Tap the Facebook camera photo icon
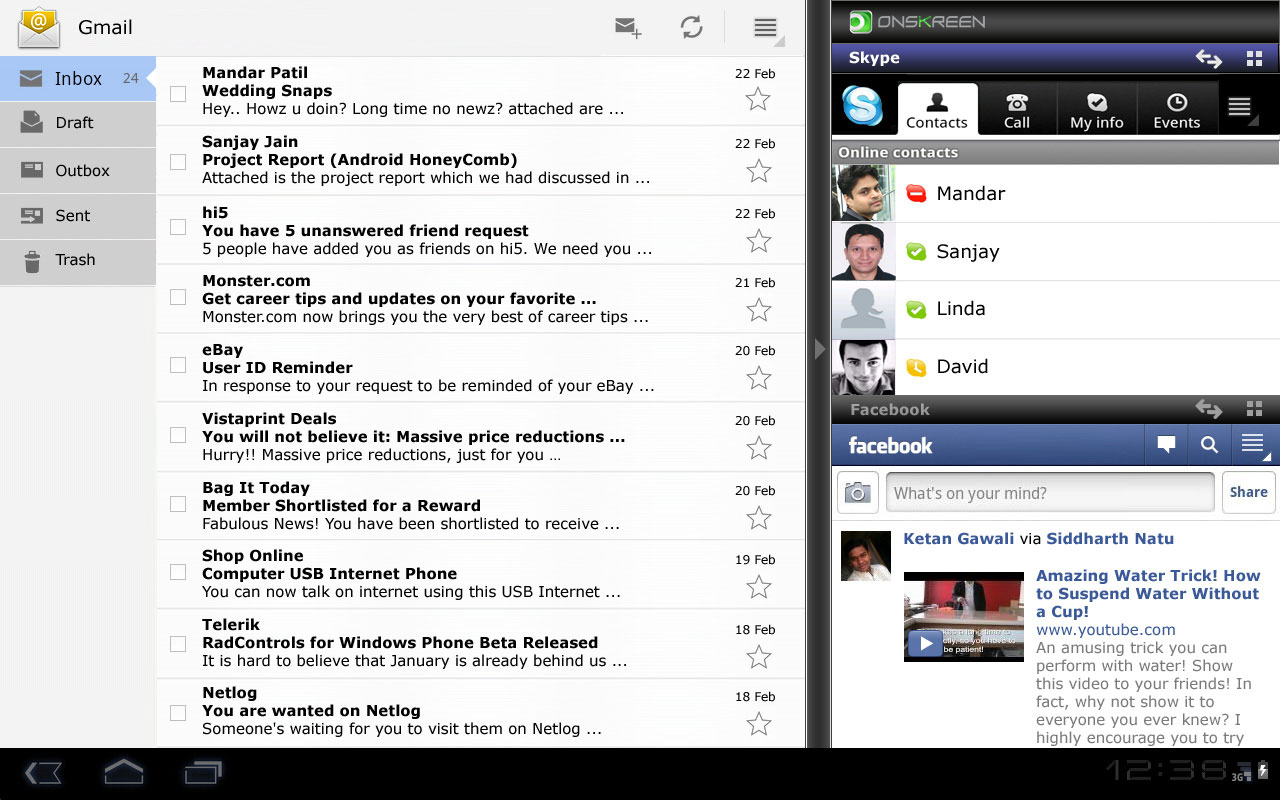The image size is (1280, 800). point(857,492)
